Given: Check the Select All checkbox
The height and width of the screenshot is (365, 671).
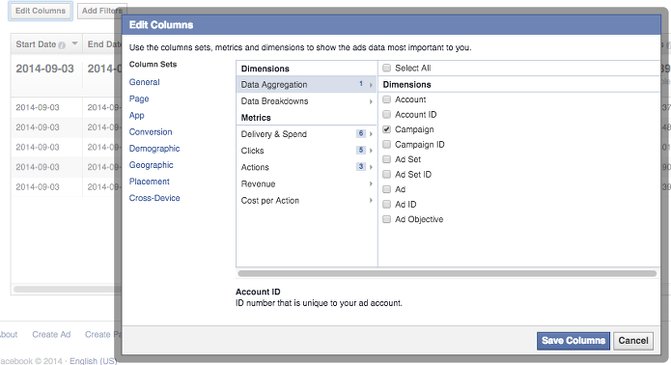Looking at the screenshot, I should coord(387,68).
